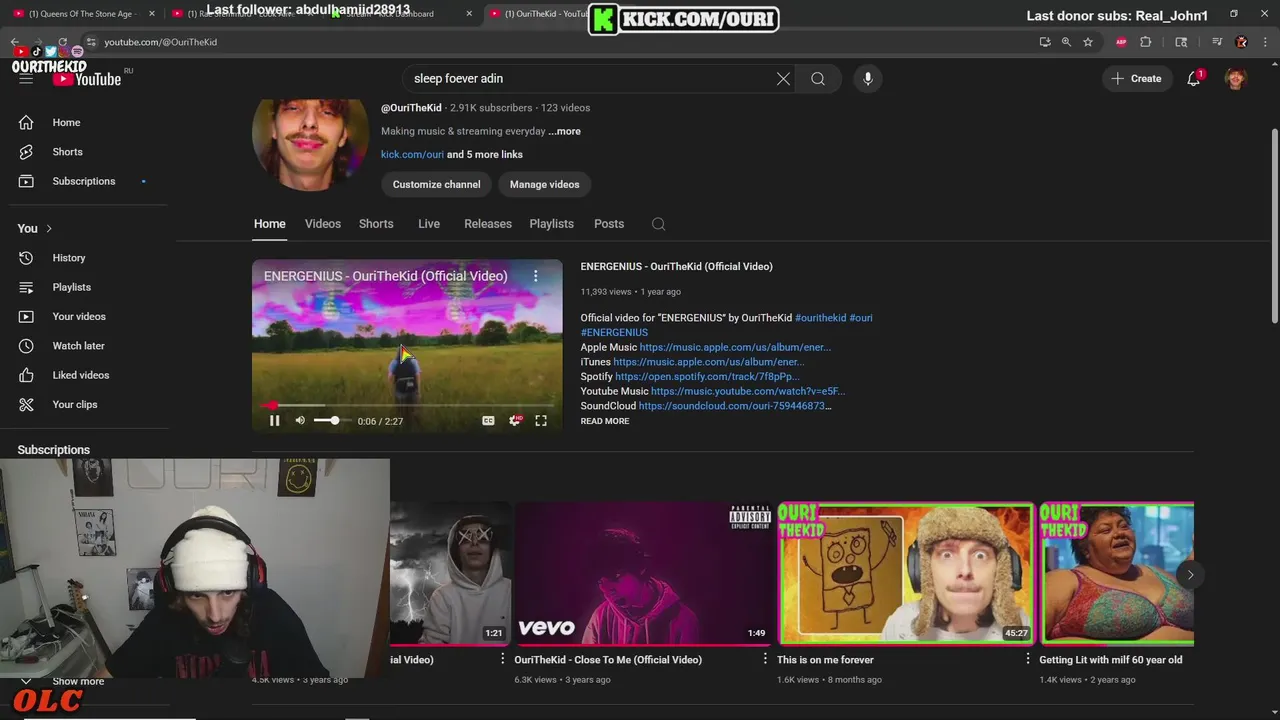Switch to Shorts channel tab

pos(376,224)
